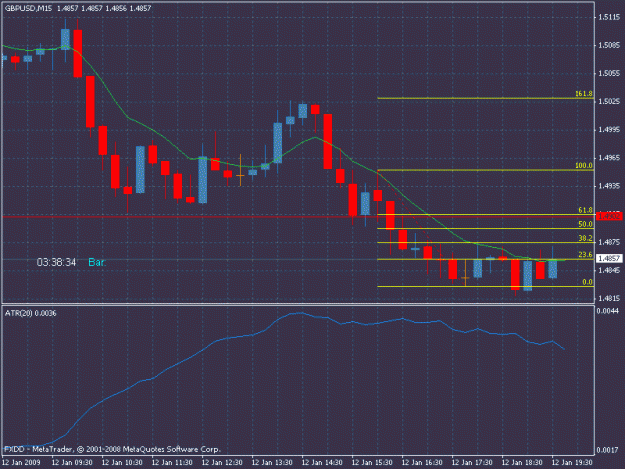Screen dimensions: 625x469
Task: Select the 61.8 Fibonacci level label
Action: pyautogui.click(x=585, y=210)
